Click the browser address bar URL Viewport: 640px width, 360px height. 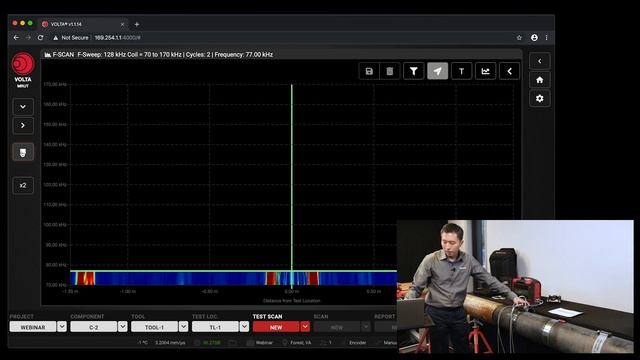pyautogui.click(x=118, y=38)
